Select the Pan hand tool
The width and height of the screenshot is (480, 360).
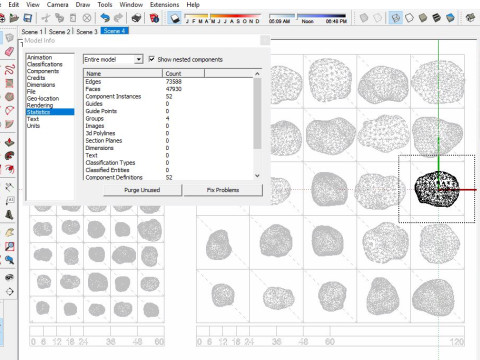[x=9, y=232]
